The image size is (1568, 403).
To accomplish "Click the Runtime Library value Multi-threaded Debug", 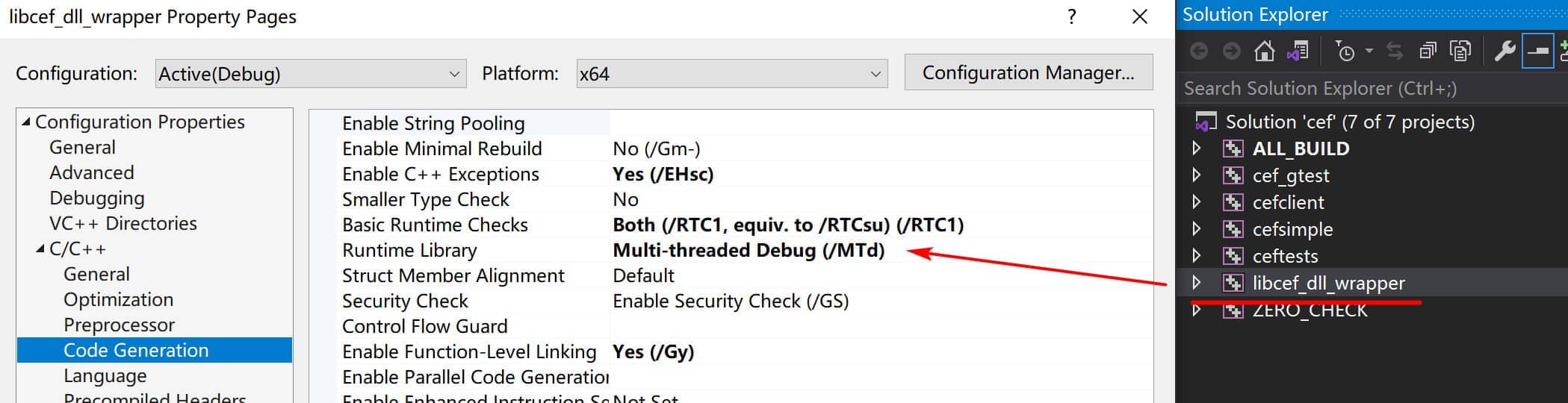I will click(x=749, y=250).
